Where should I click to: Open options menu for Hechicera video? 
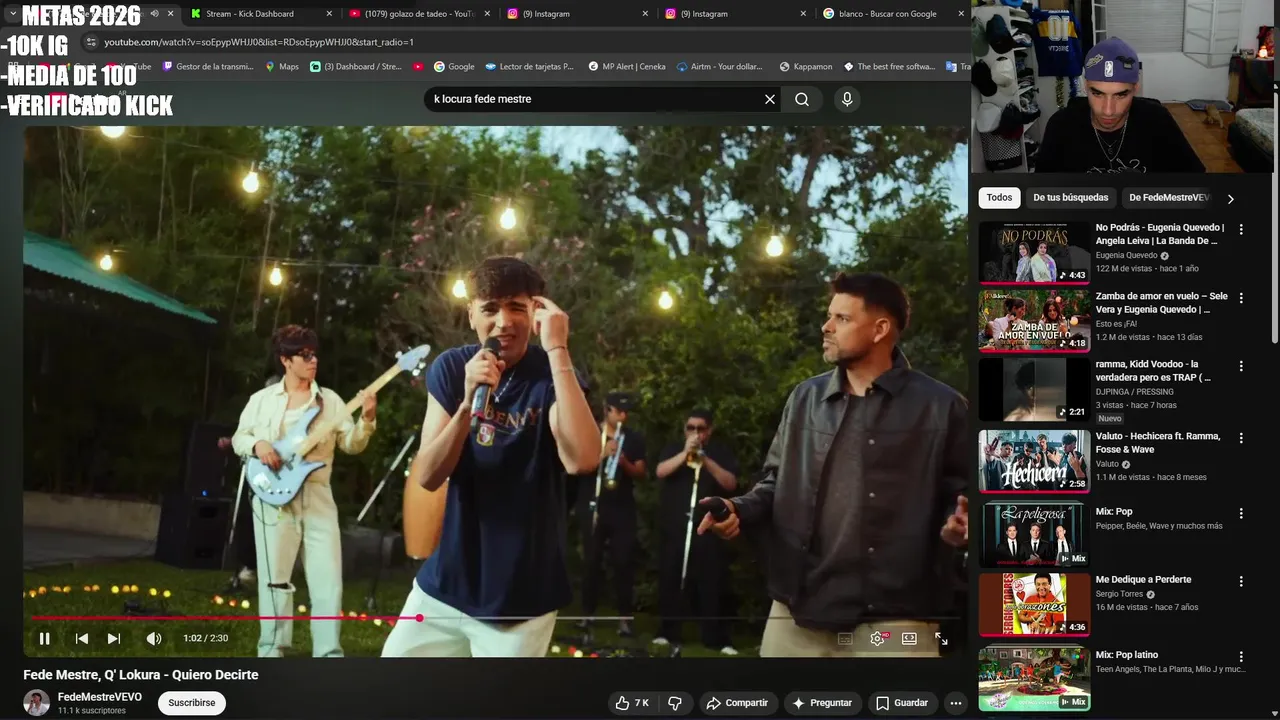[1241, 438]
